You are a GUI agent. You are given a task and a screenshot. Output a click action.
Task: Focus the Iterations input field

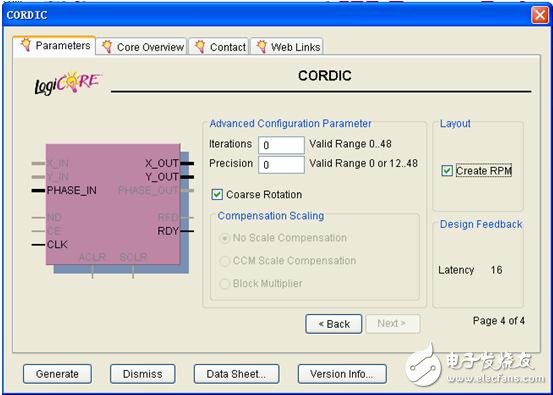[281, 145]
